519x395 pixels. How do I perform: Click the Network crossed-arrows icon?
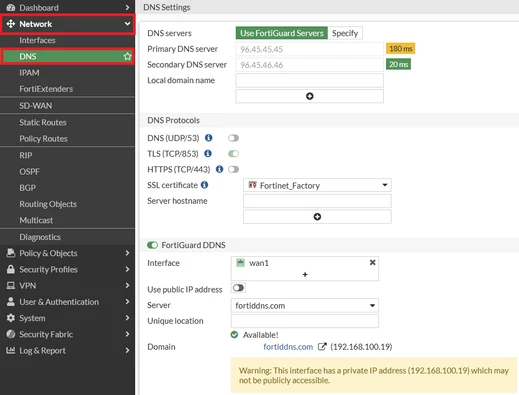pos(11,24)
